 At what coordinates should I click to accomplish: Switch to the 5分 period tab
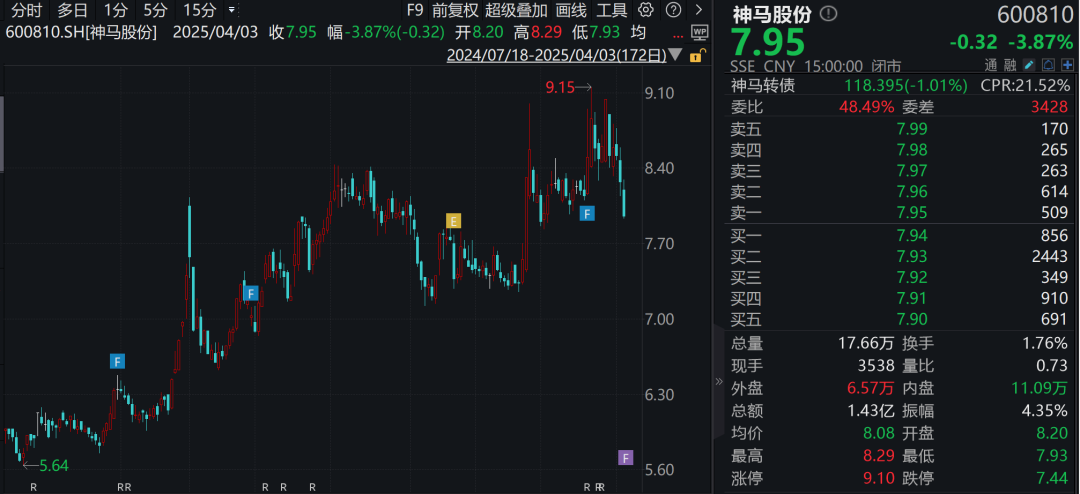(x=155, y=10)
